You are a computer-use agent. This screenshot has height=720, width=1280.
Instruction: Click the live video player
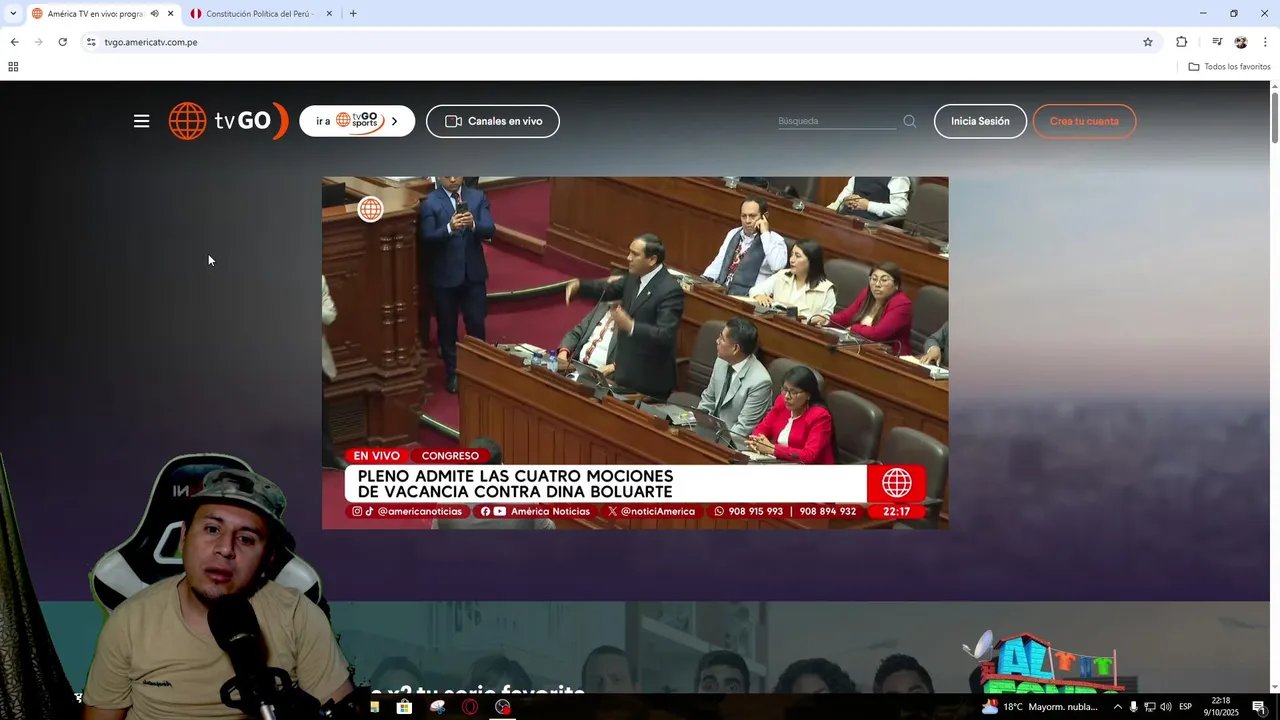click(635, 353)
